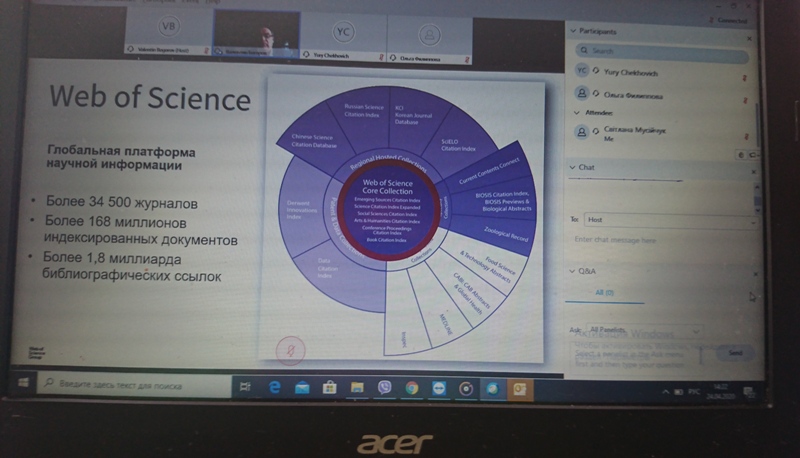The image size is (800, 458).
Task: Collapse the Q&A panel chevron
Action: (x=572, y=271)
